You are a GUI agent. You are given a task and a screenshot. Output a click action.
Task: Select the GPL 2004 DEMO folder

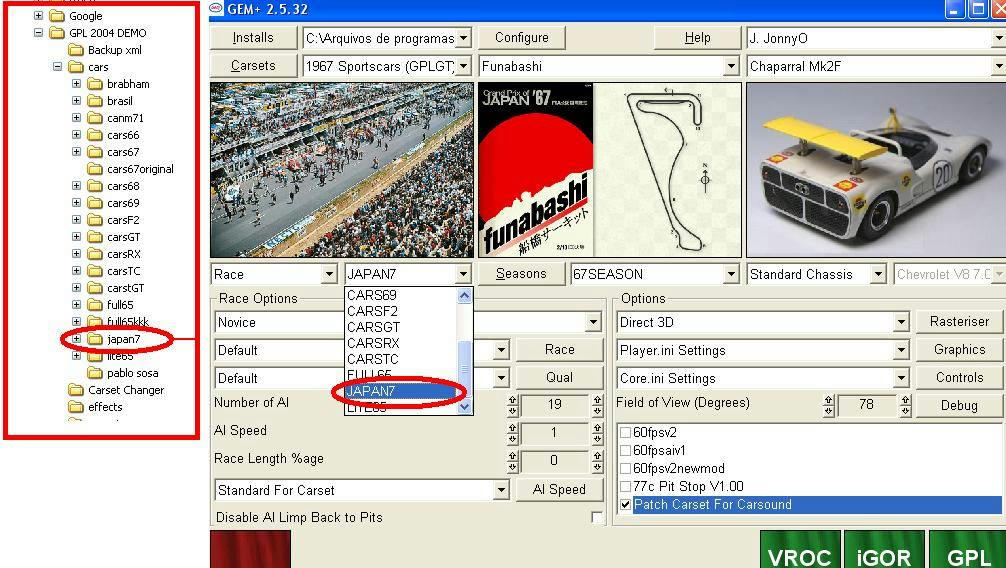(x=107, y=33)
